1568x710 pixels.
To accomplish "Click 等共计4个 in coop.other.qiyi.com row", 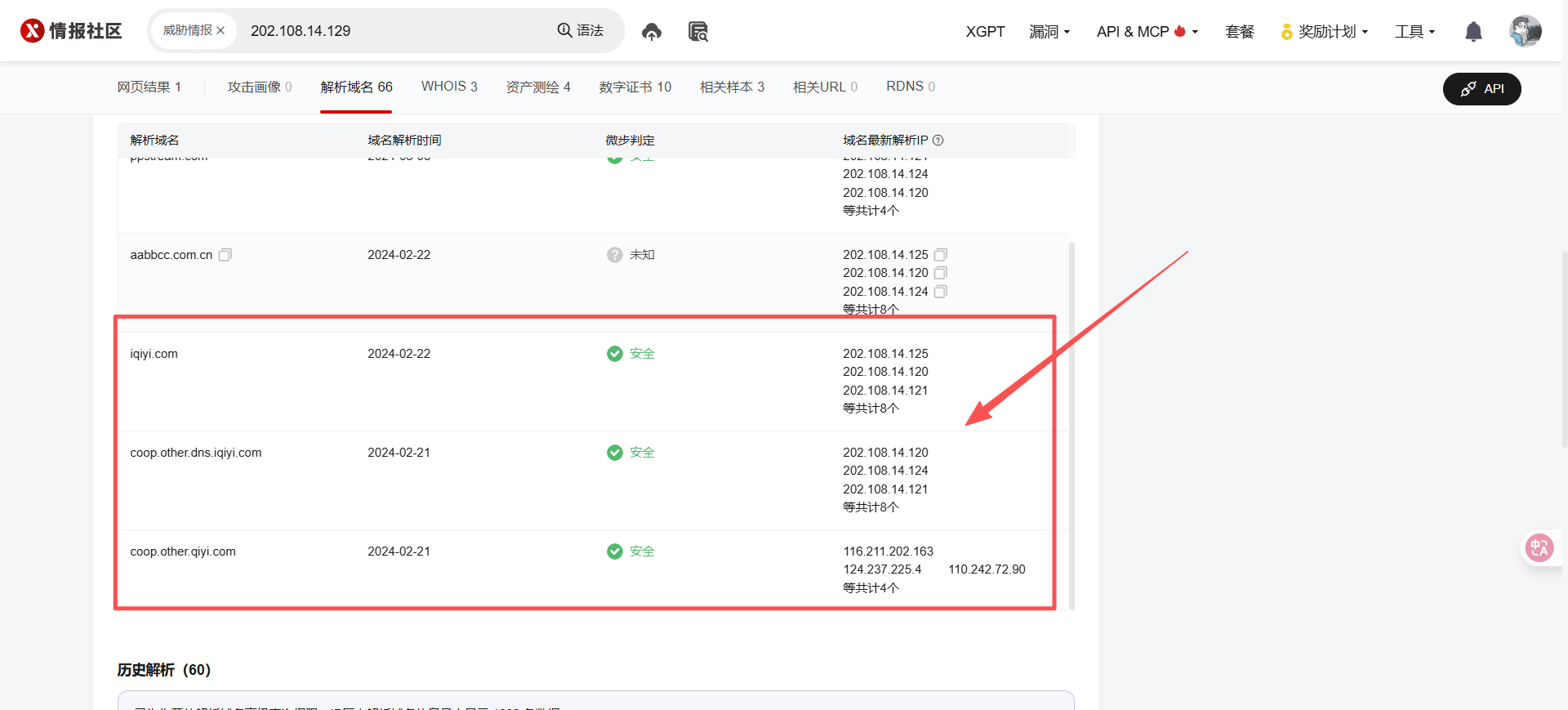I will (871, 588).
